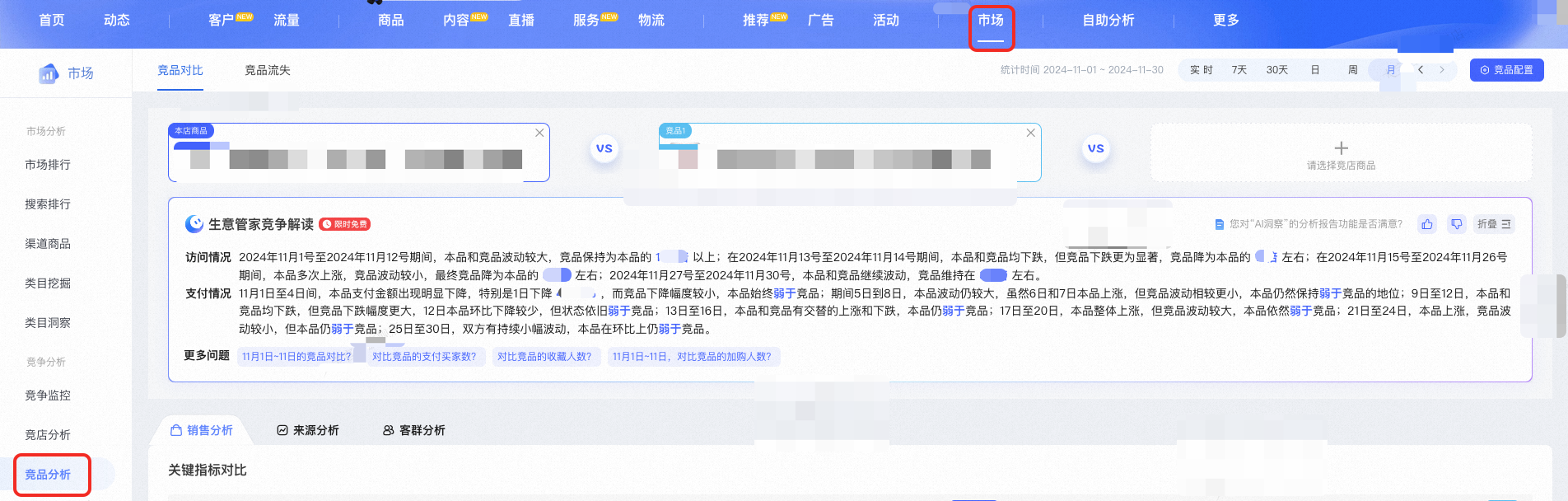Image resolution: width=1568 pixels, height=501 pixels.
Task: Go to next period with right chevron
Action: point(1442,70)
